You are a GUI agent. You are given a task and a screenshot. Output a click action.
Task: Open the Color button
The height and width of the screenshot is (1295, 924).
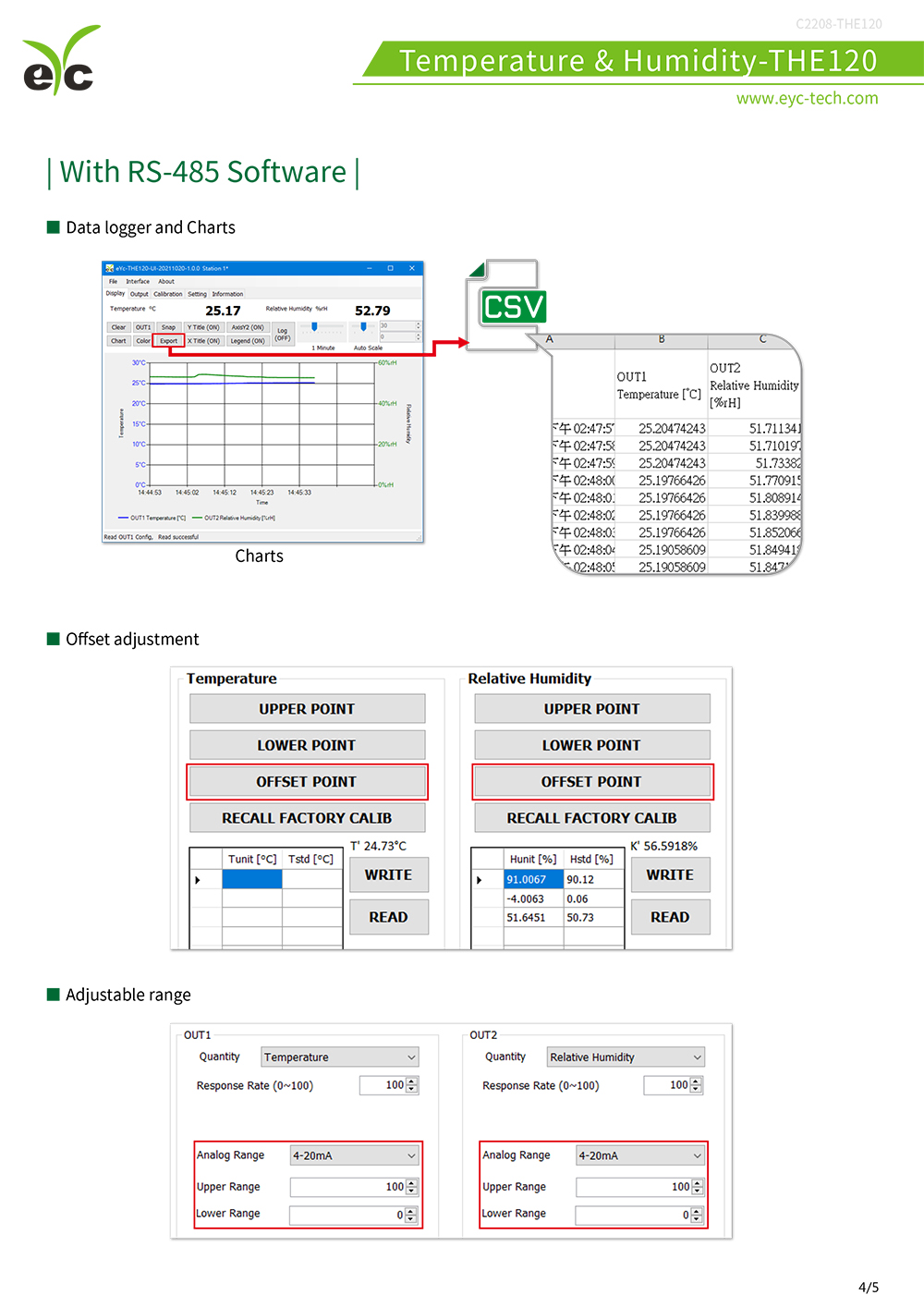coord(143,341)
